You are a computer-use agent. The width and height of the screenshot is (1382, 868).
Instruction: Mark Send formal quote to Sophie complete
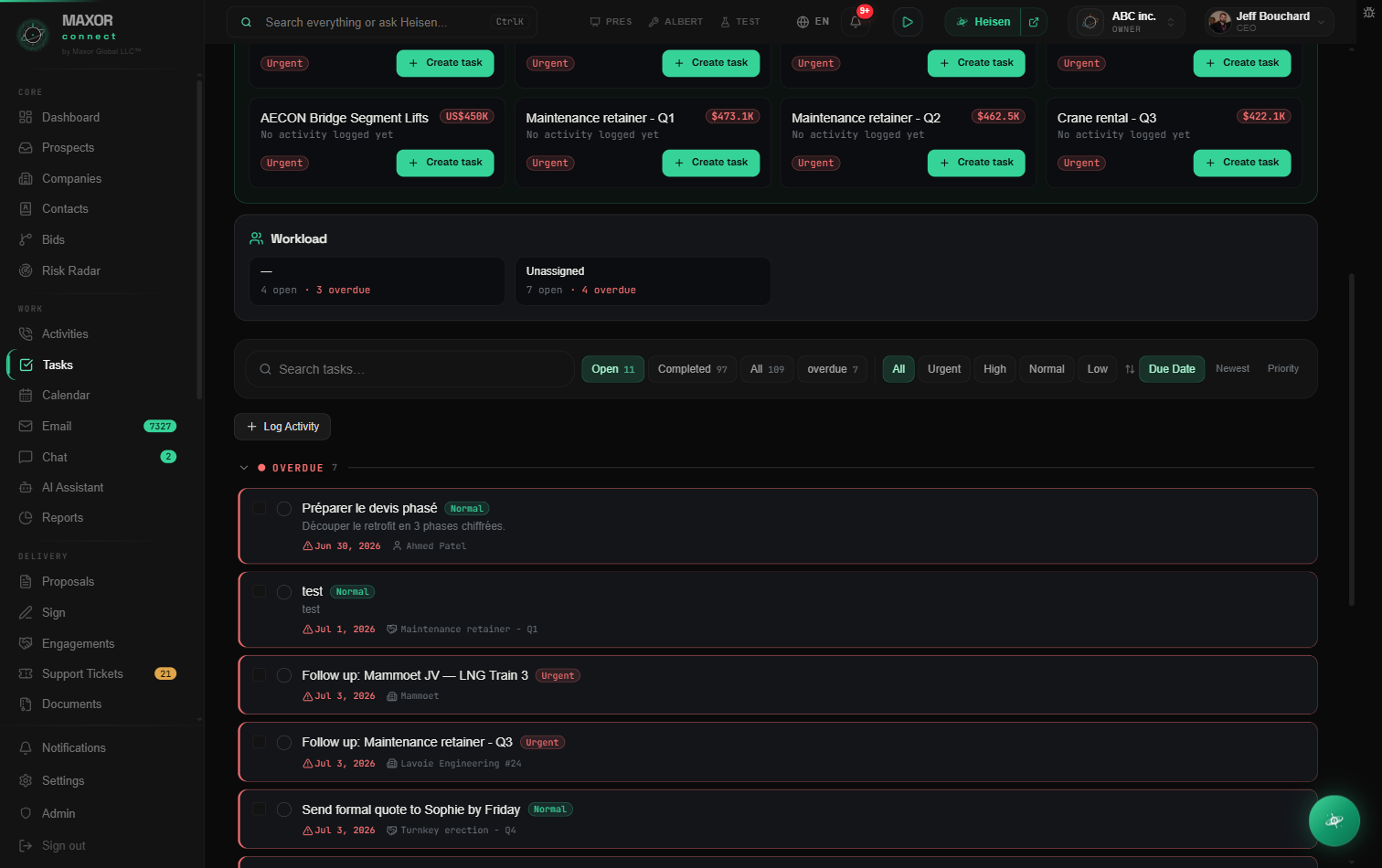[x=284, y=810]
